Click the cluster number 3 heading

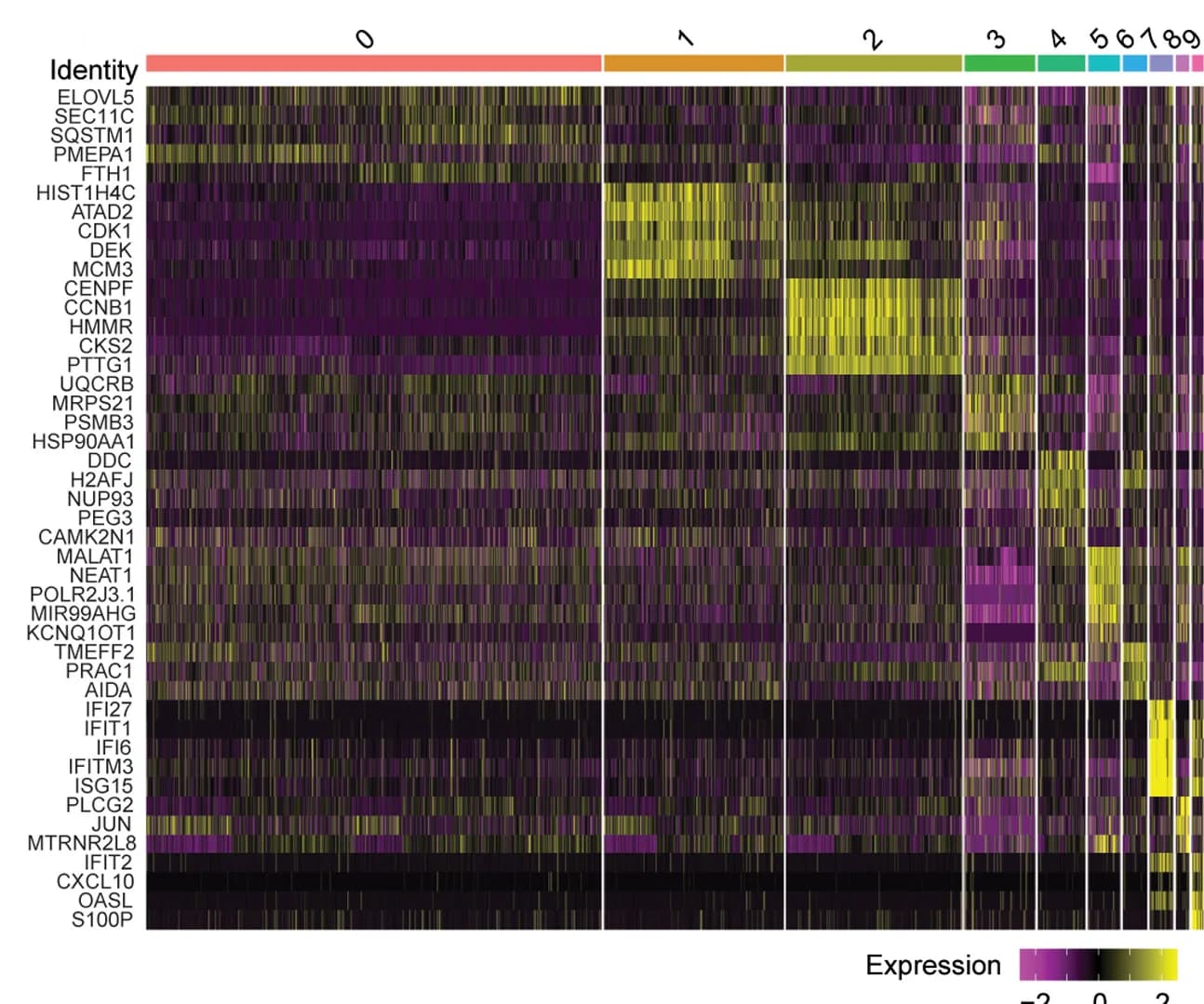997,38
